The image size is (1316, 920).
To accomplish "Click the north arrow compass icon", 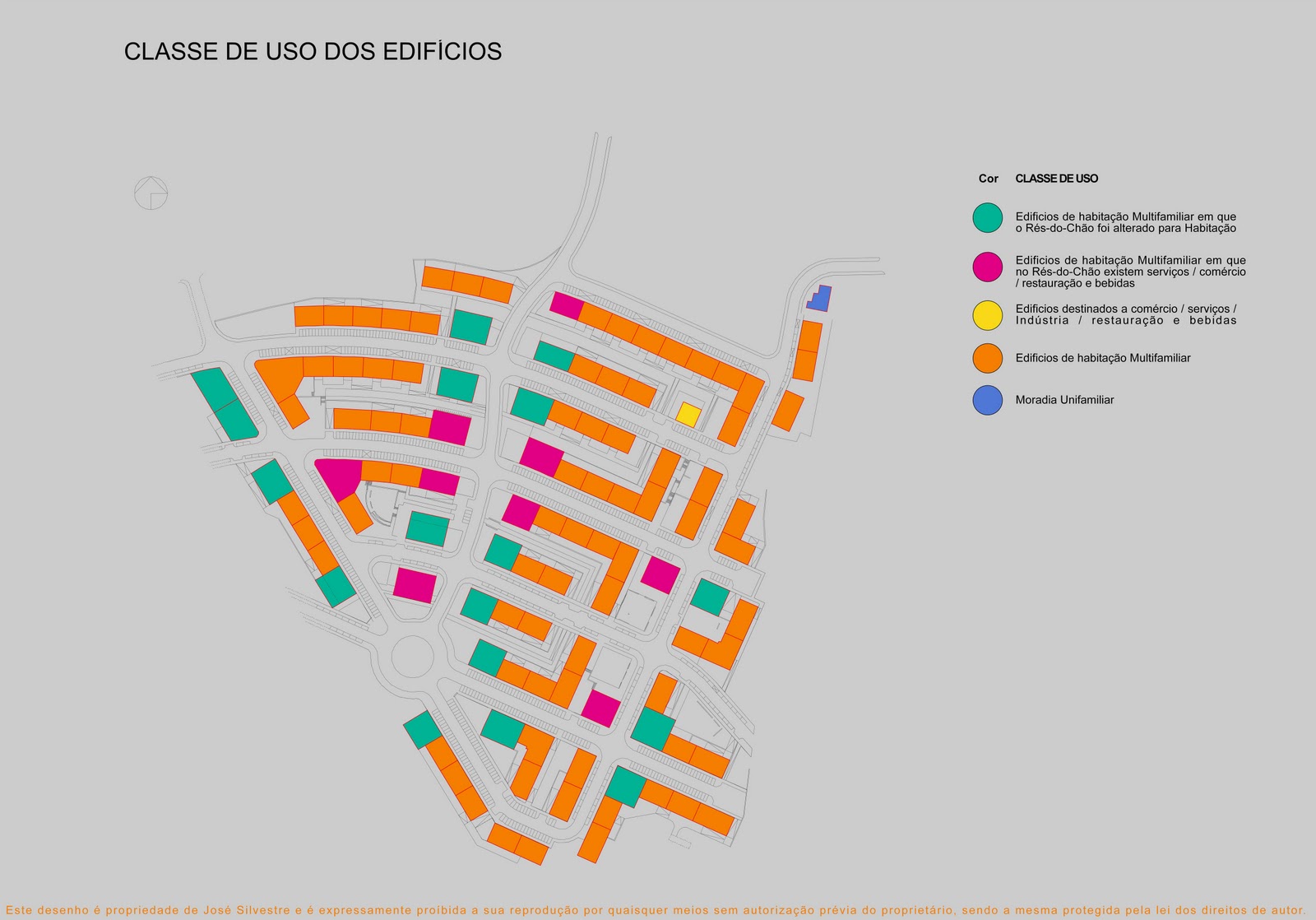I will point(151,193).
